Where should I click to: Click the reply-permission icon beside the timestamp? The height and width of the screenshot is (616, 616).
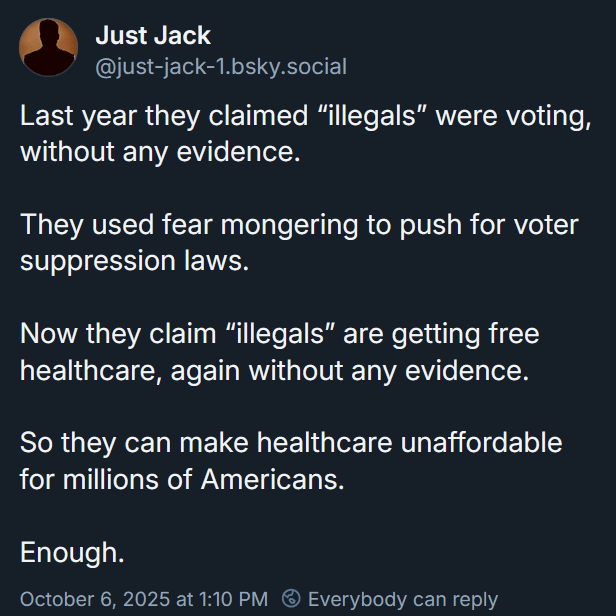pos(291,599)
